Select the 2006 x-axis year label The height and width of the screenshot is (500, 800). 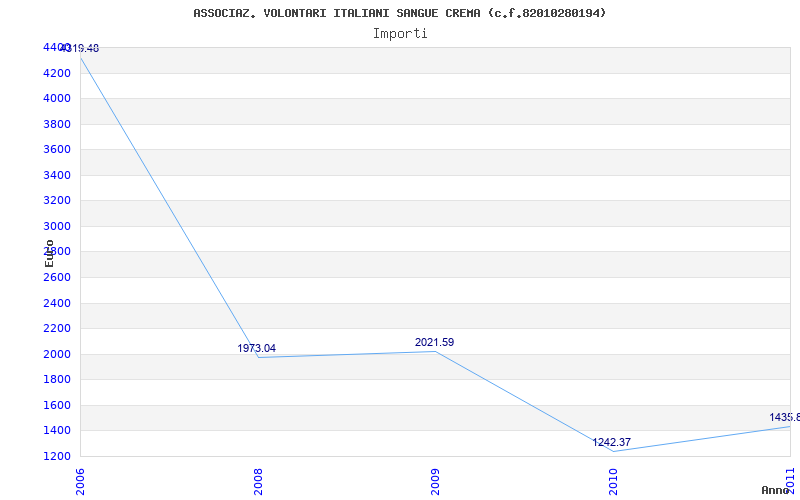tap(80, 482)
